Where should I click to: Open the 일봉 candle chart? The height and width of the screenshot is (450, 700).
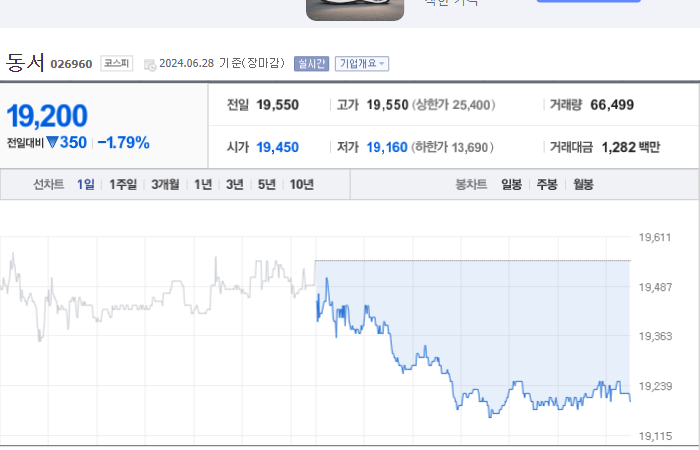(x=512, y=184)
